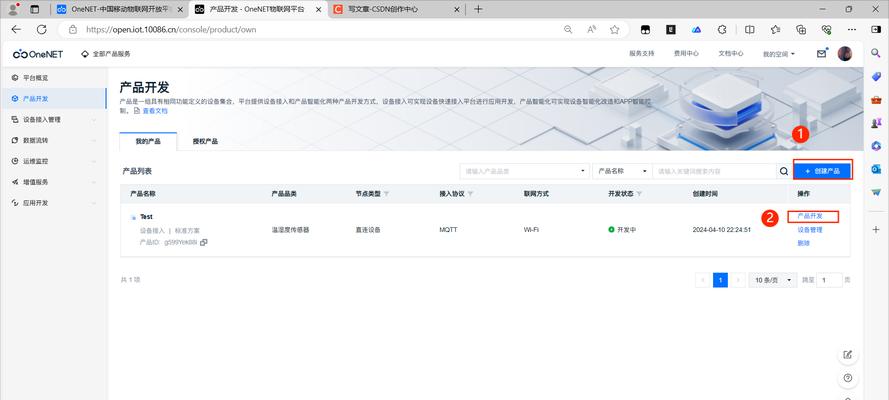Viewport: 889px width, 400px height.
Task: Click the 产品开发 link for Test
Action: click(x=810, y=216)
